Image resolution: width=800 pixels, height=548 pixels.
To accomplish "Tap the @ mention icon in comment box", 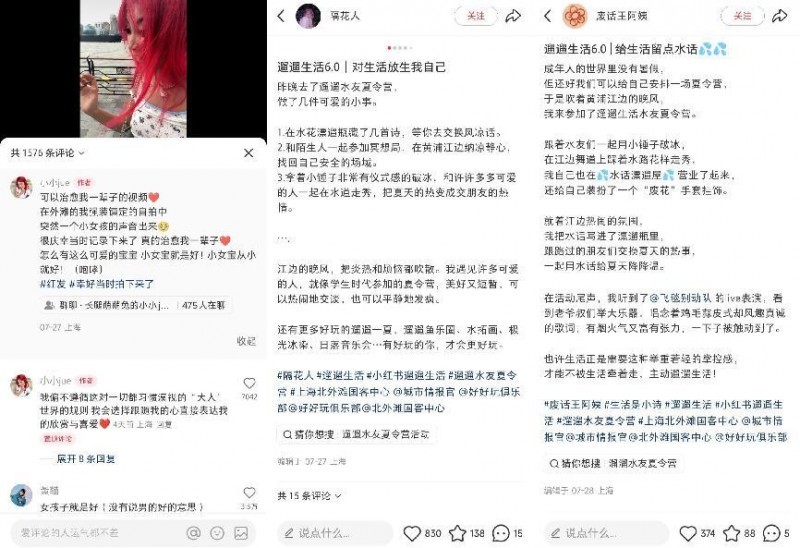I will pos(193,533).
